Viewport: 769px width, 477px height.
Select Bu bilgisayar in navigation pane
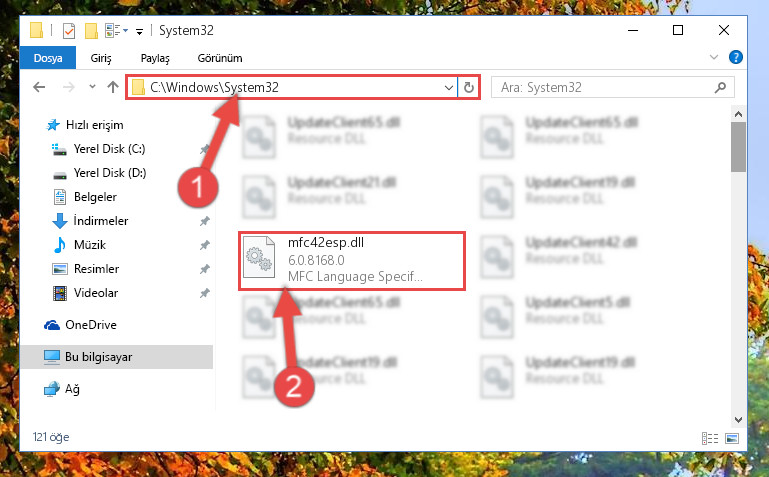[x=117, y=357]
